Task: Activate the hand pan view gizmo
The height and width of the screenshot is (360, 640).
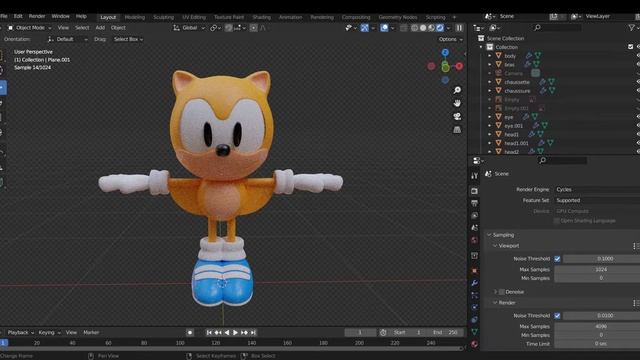Action: (x=457, y=103)
